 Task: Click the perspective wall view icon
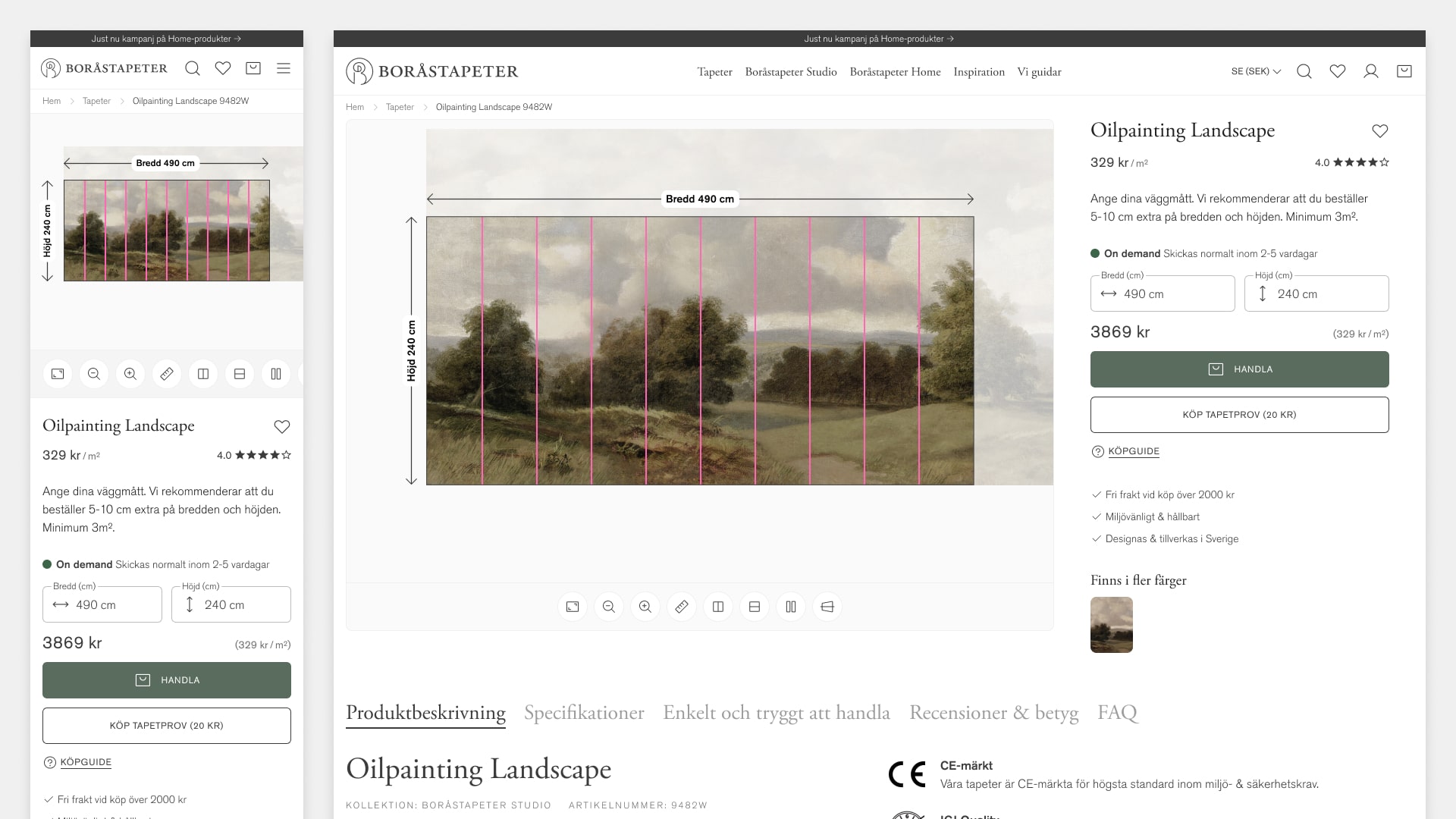click(827, 607)
